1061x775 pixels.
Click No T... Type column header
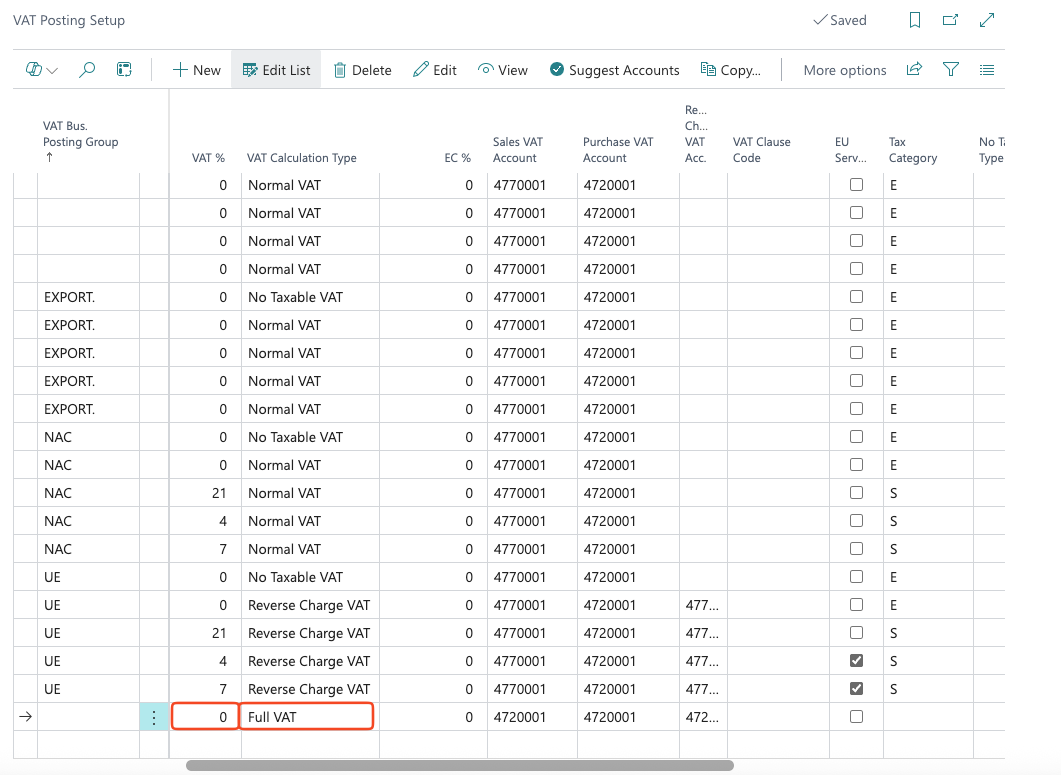[991, 150]
